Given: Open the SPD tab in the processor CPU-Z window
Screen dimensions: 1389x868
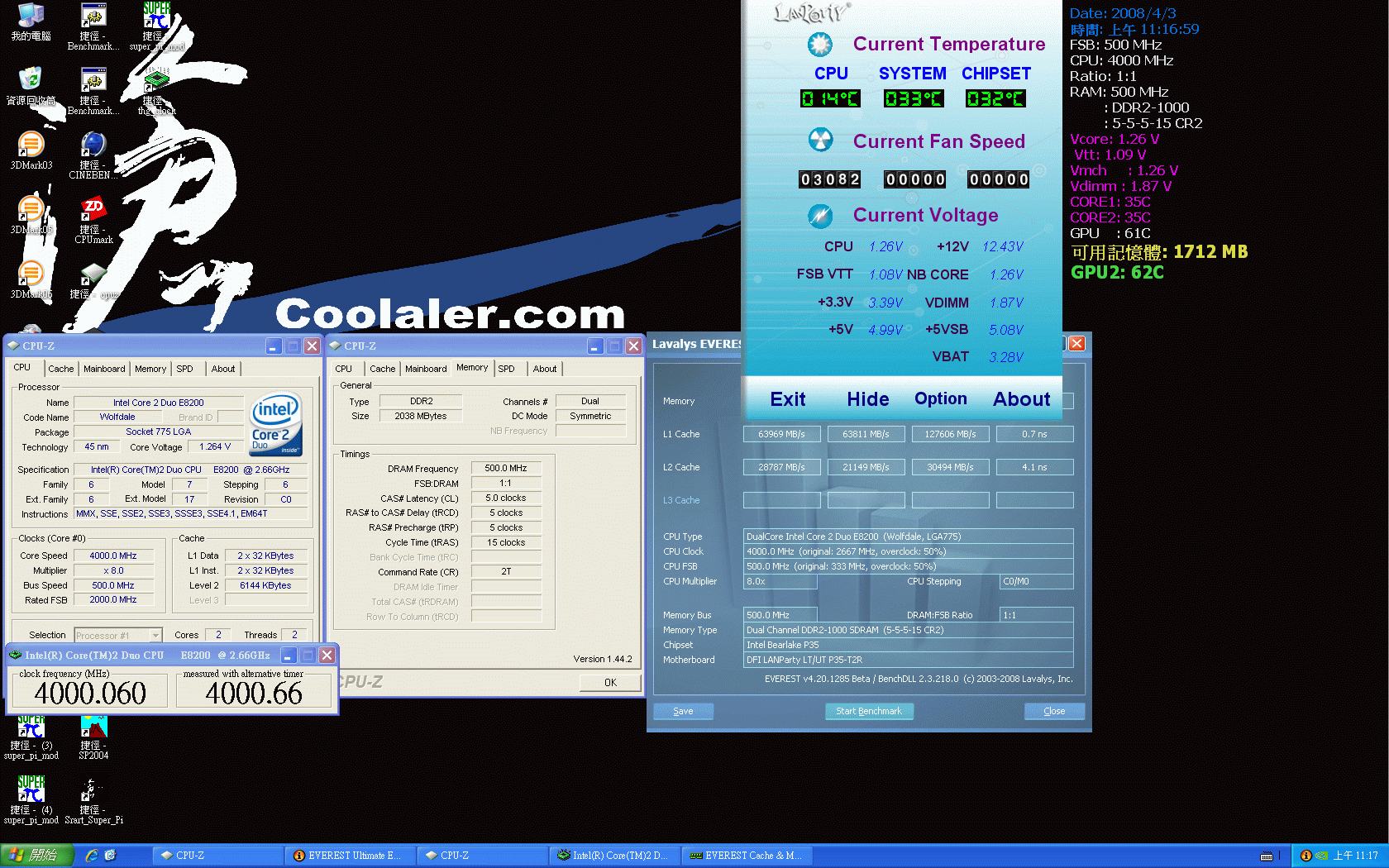Looking at the screenshot, I should click(184, 369).
